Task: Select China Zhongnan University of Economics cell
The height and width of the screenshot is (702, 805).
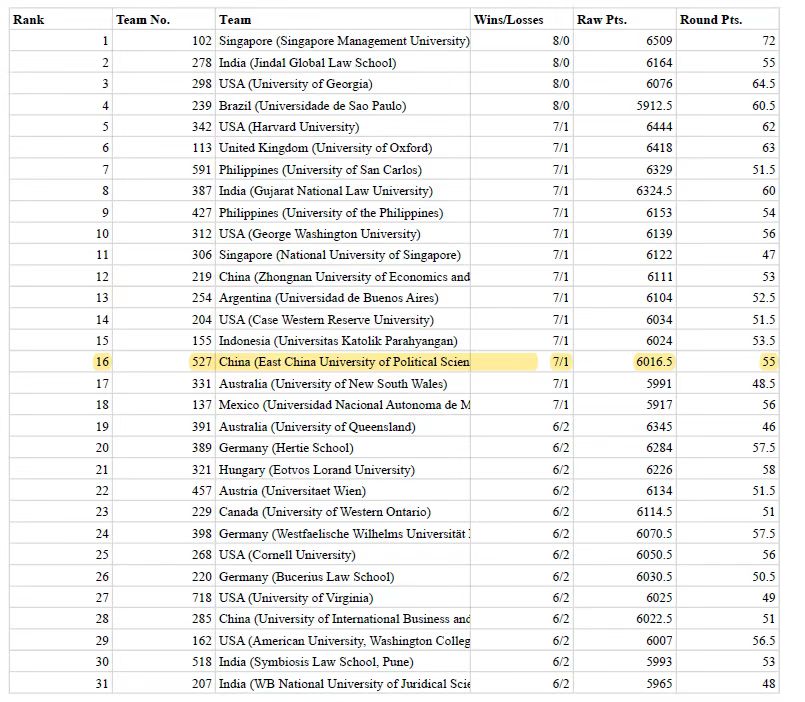Action: click(342, 276)
